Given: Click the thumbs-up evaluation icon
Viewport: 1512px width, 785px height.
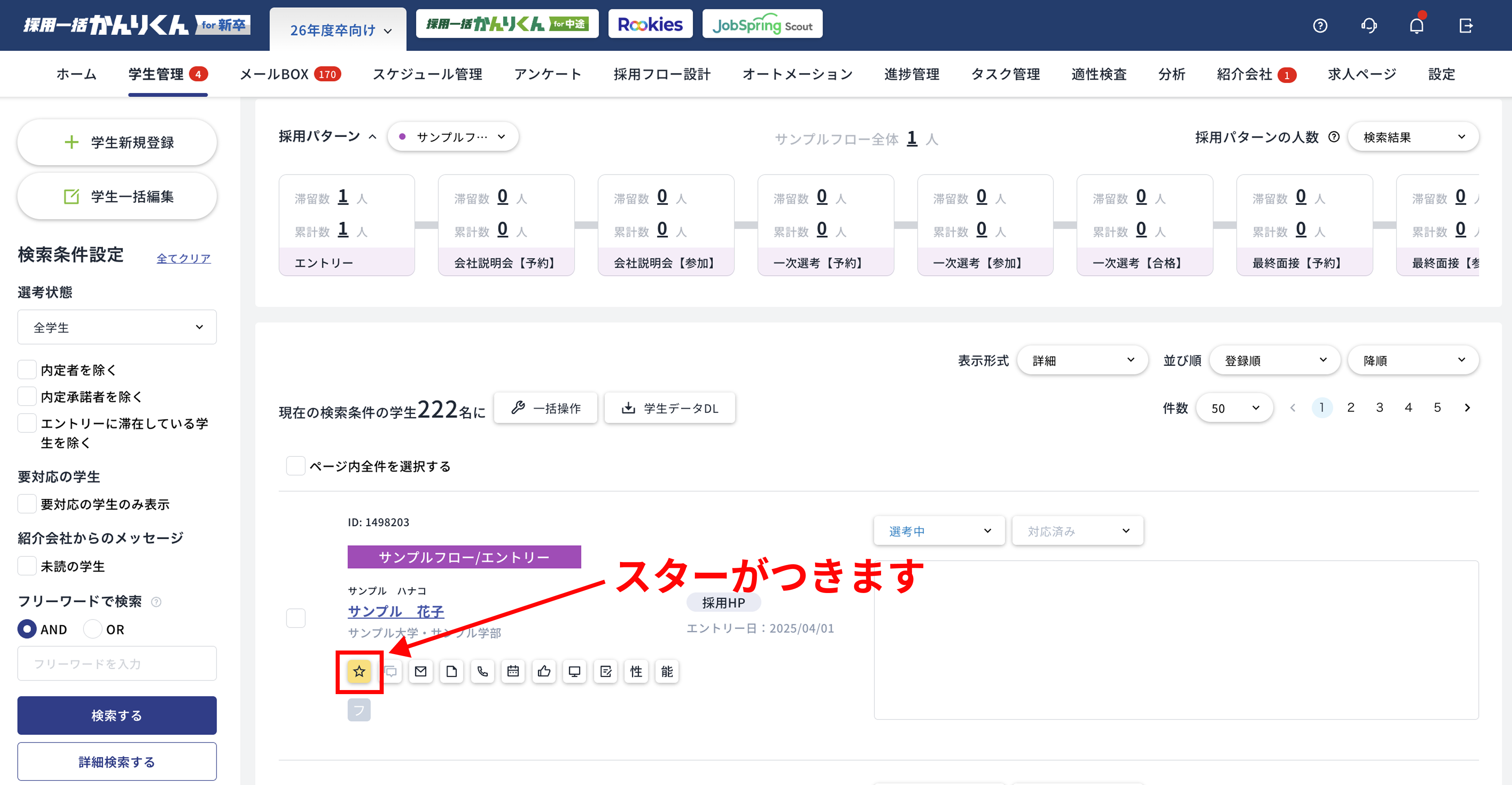Looking at the screenshot, I should point(543,671).
